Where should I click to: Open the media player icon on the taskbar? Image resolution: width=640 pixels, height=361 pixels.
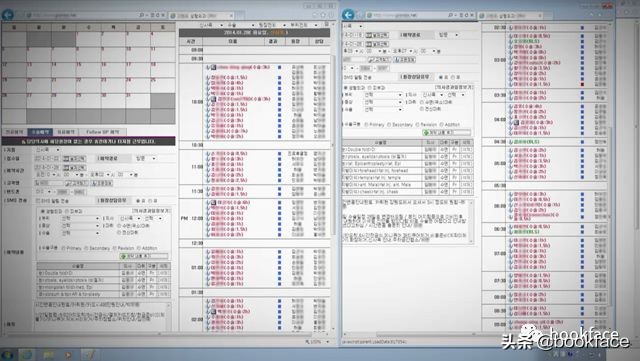(x=68, y=354)
